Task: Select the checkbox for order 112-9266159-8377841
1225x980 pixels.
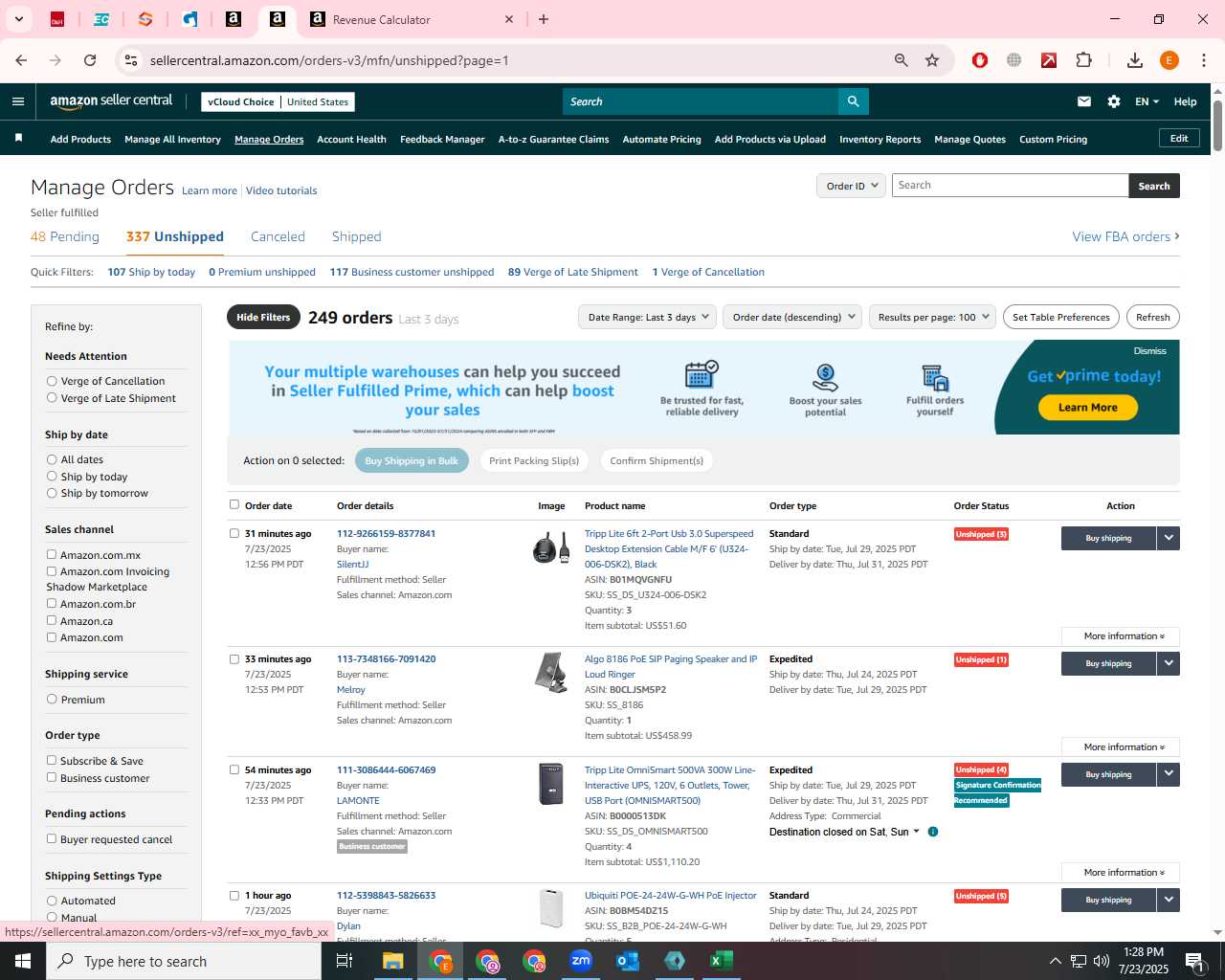Action: 234,533
